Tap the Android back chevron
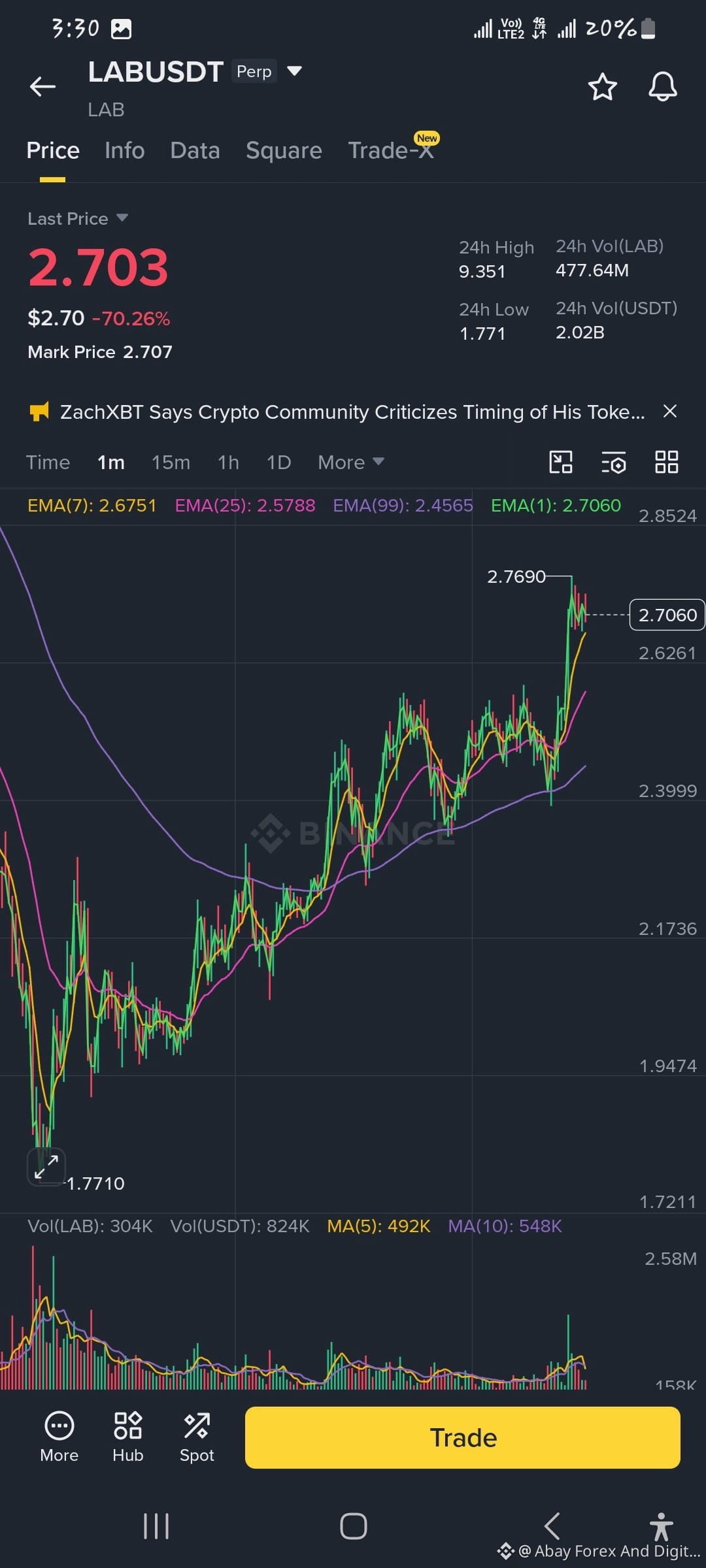The height and width of the screenshot is (1568, 706). tap(552, 1526)
